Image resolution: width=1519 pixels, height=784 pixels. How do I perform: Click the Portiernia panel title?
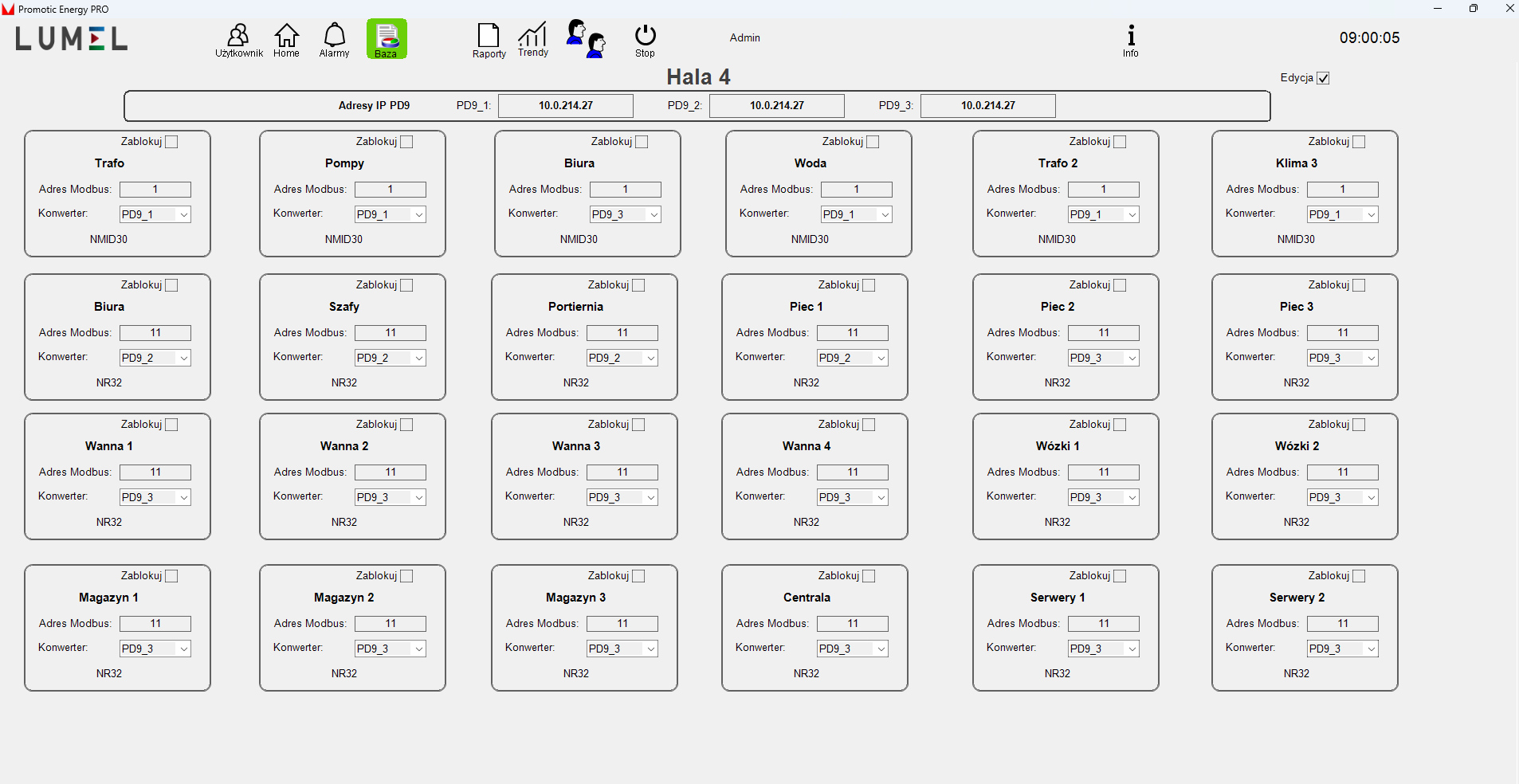pyautogui.click(x=575, y=307)
